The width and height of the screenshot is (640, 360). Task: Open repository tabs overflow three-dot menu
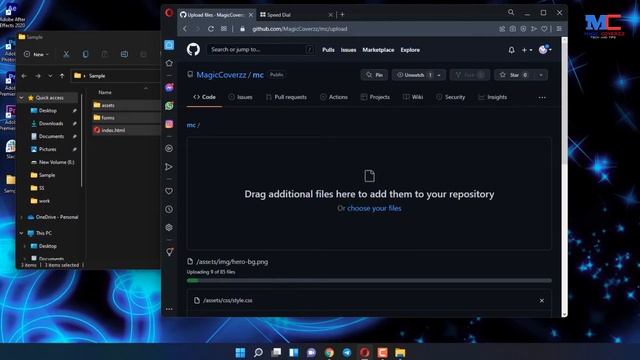point(542,98)
